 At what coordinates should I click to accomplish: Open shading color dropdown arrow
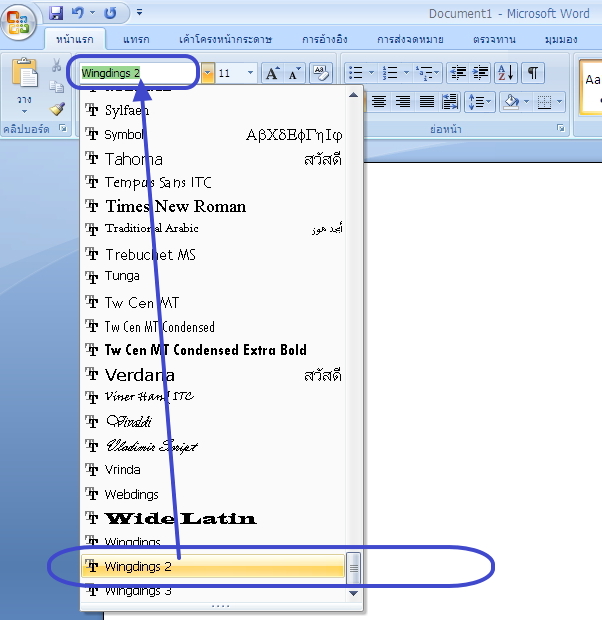[526, 102]
